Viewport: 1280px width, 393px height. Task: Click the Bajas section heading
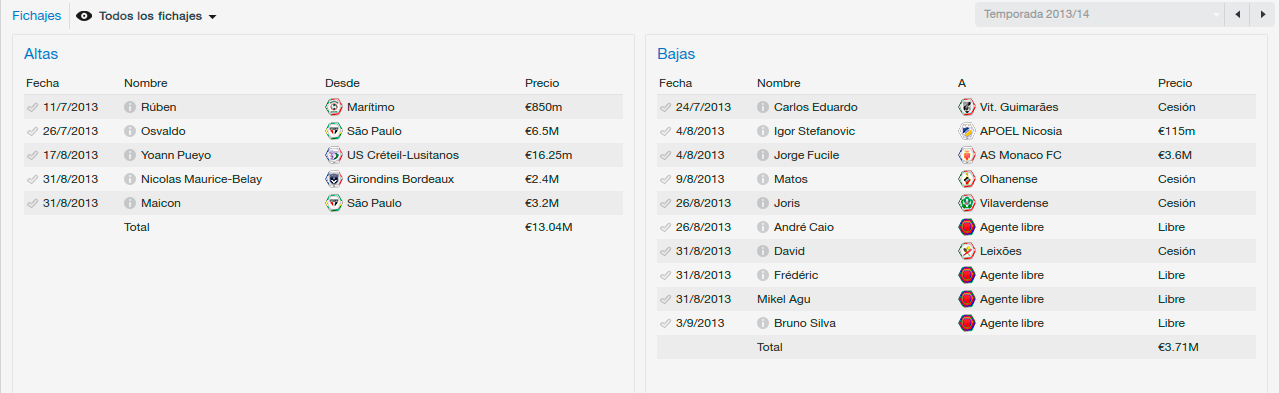(x=676, y=54)
